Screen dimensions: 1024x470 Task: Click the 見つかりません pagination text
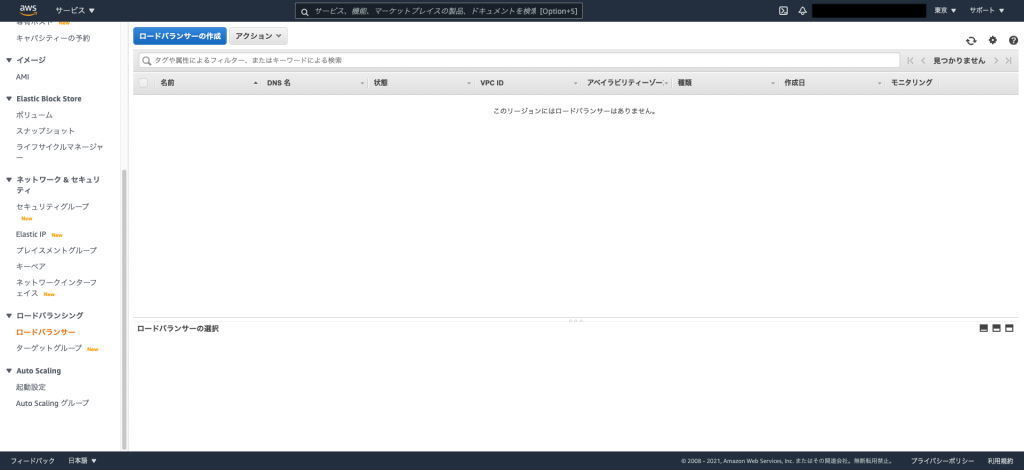[x=959, y=60]
